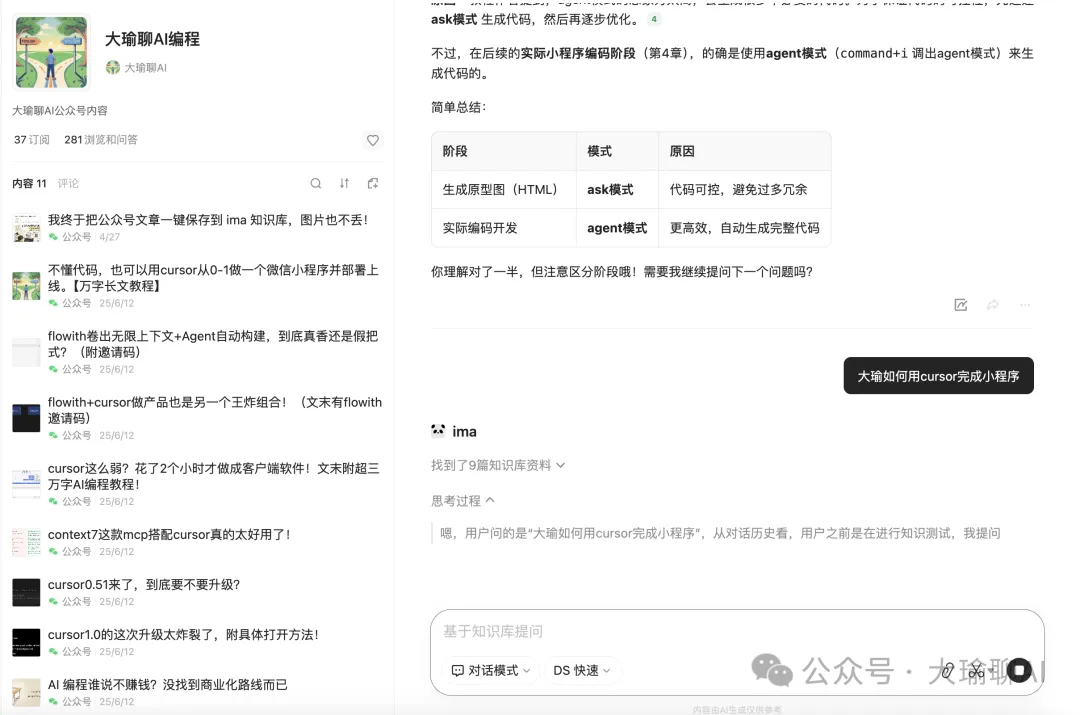Screen dimensions: 1080x715
Task: Open article AI 编程谁说不赚钱
Action: click(167, 685)
